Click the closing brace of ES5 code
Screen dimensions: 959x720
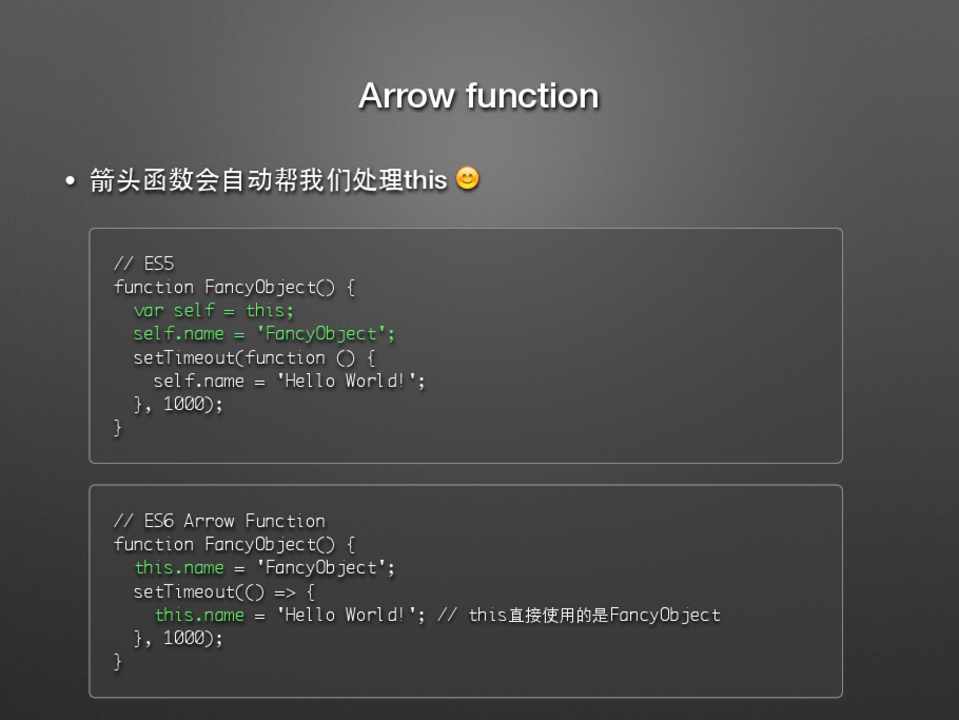pyautogui.click(x=118, y=427)
